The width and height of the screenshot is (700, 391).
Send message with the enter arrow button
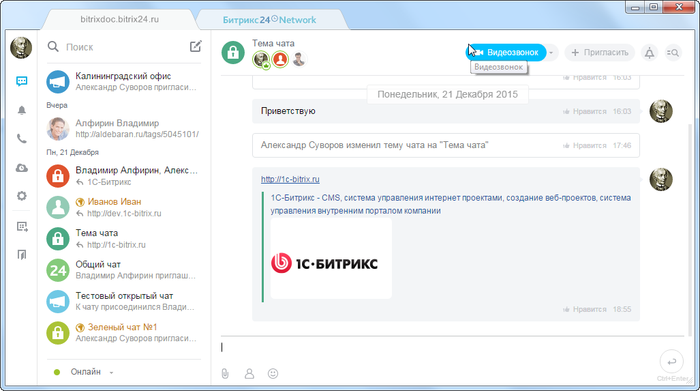coord(671,362)
